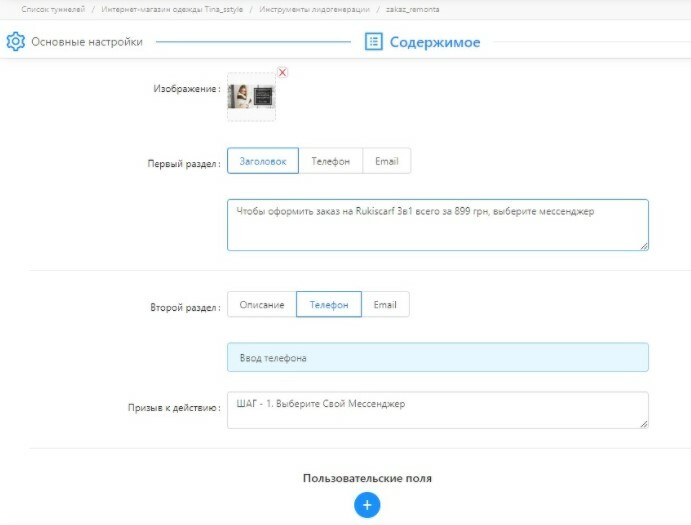Click the list icon beside Содержимое
691x525 pixels.
coord(373,42)
